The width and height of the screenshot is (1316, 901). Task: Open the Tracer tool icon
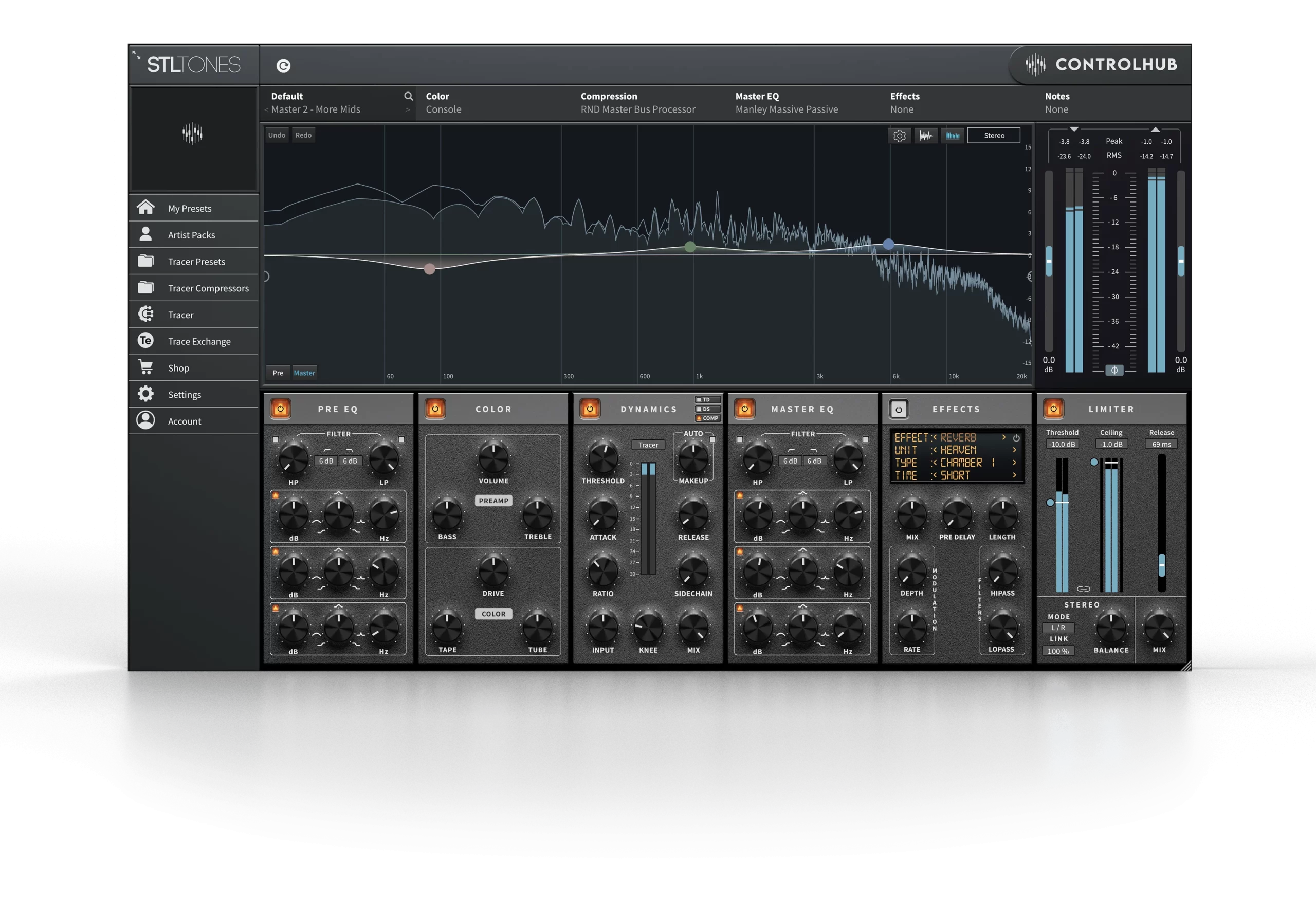click(x=145, y=314)
